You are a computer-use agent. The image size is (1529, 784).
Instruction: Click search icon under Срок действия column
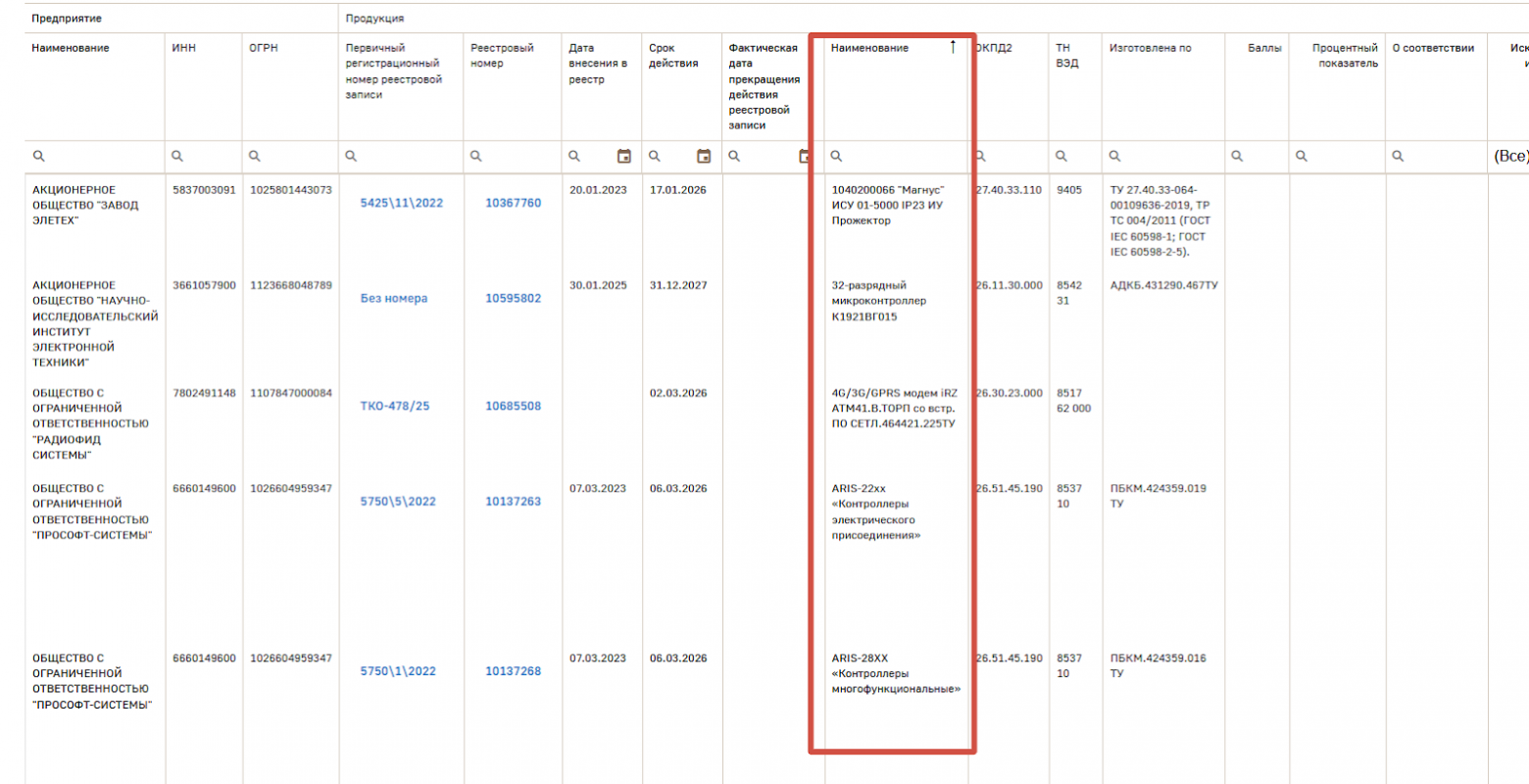click(x=655, y=156)
